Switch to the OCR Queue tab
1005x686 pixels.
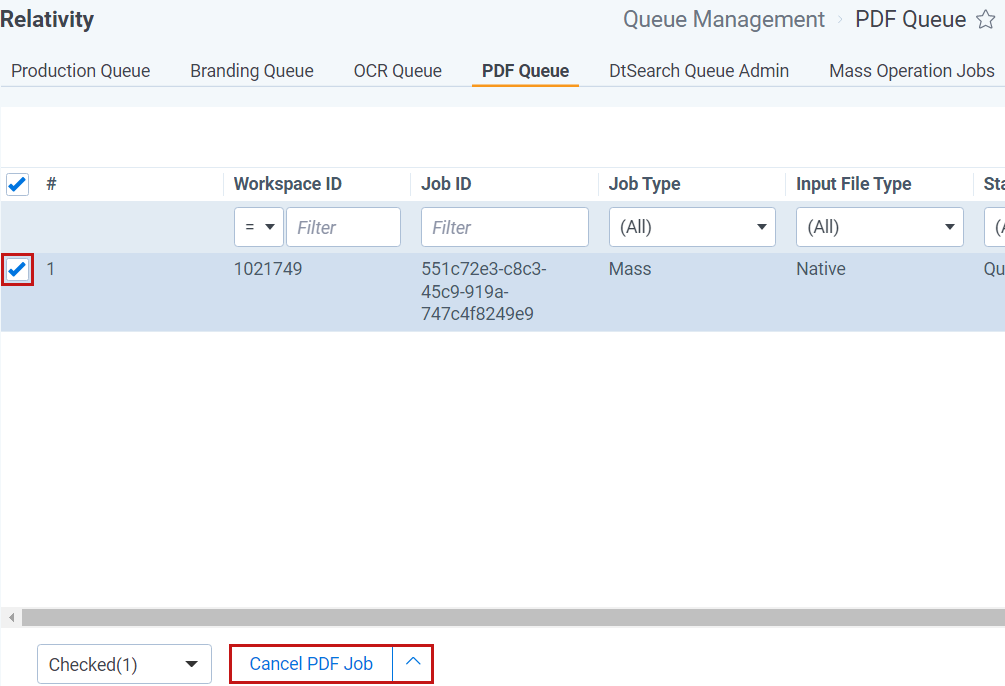tap(397, 71)
